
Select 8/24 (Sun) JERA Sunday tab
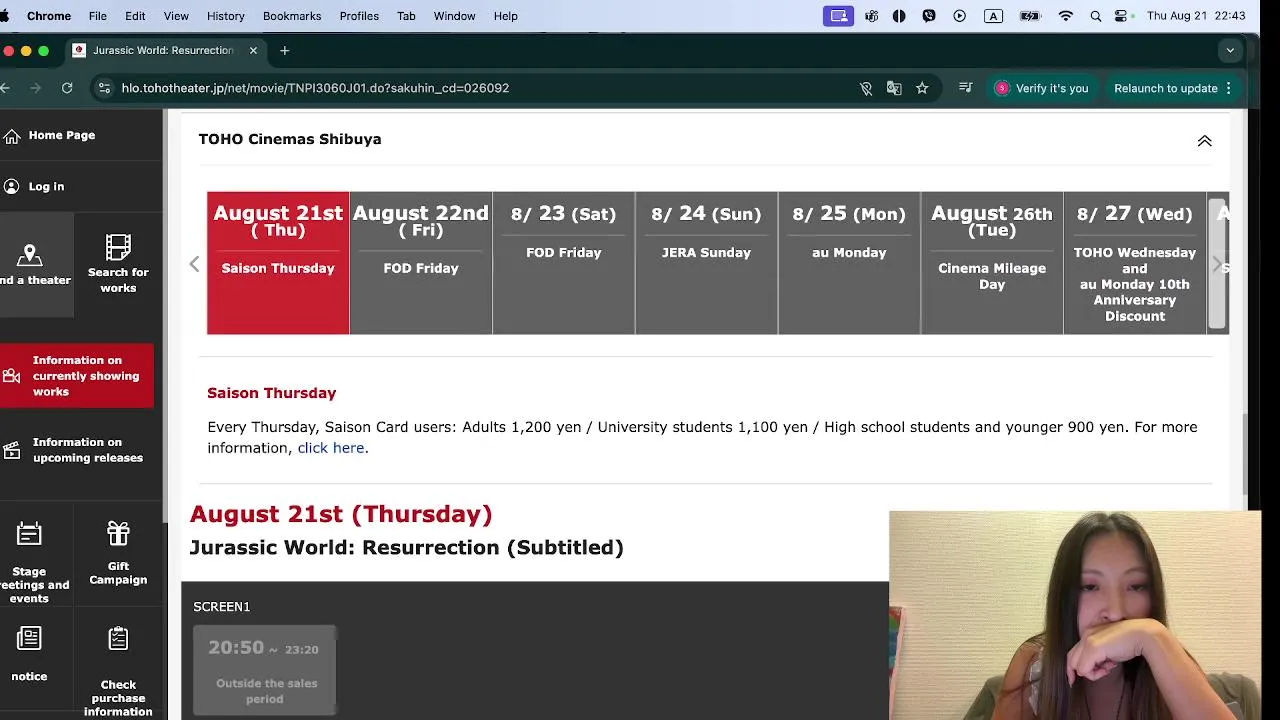pyautogui.click(x=706, y=263)
